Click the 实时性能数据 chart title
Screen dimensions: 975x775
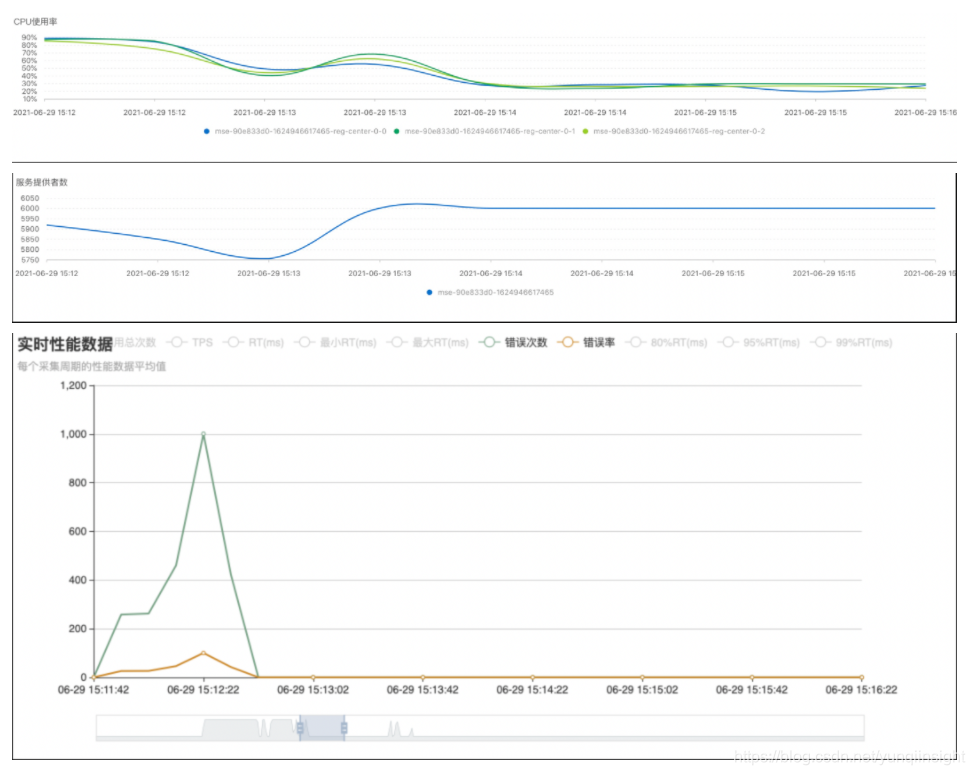click(65, 344)
